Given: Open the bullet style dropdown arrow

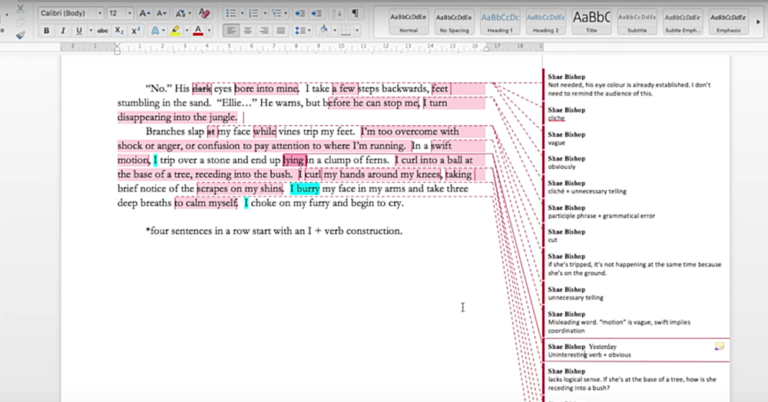Looking at the screenshot, I should click(x=242, y=13).
